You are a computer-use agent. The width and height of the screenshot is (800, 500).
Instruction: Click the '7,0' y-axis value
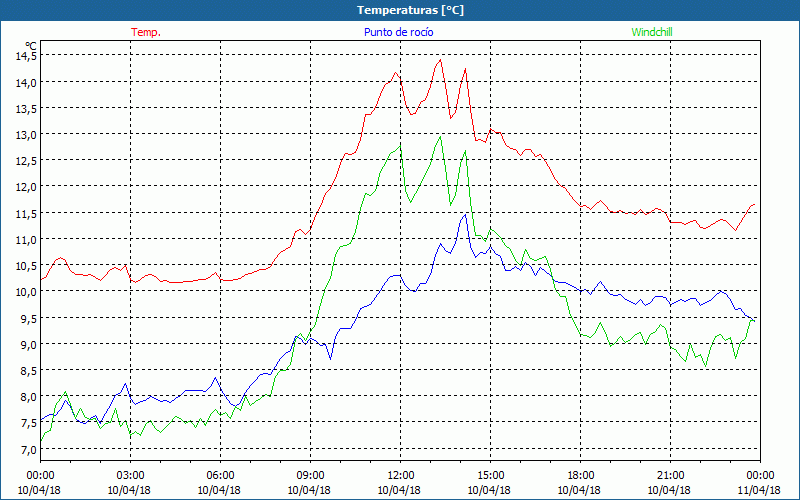coord(29,449)
